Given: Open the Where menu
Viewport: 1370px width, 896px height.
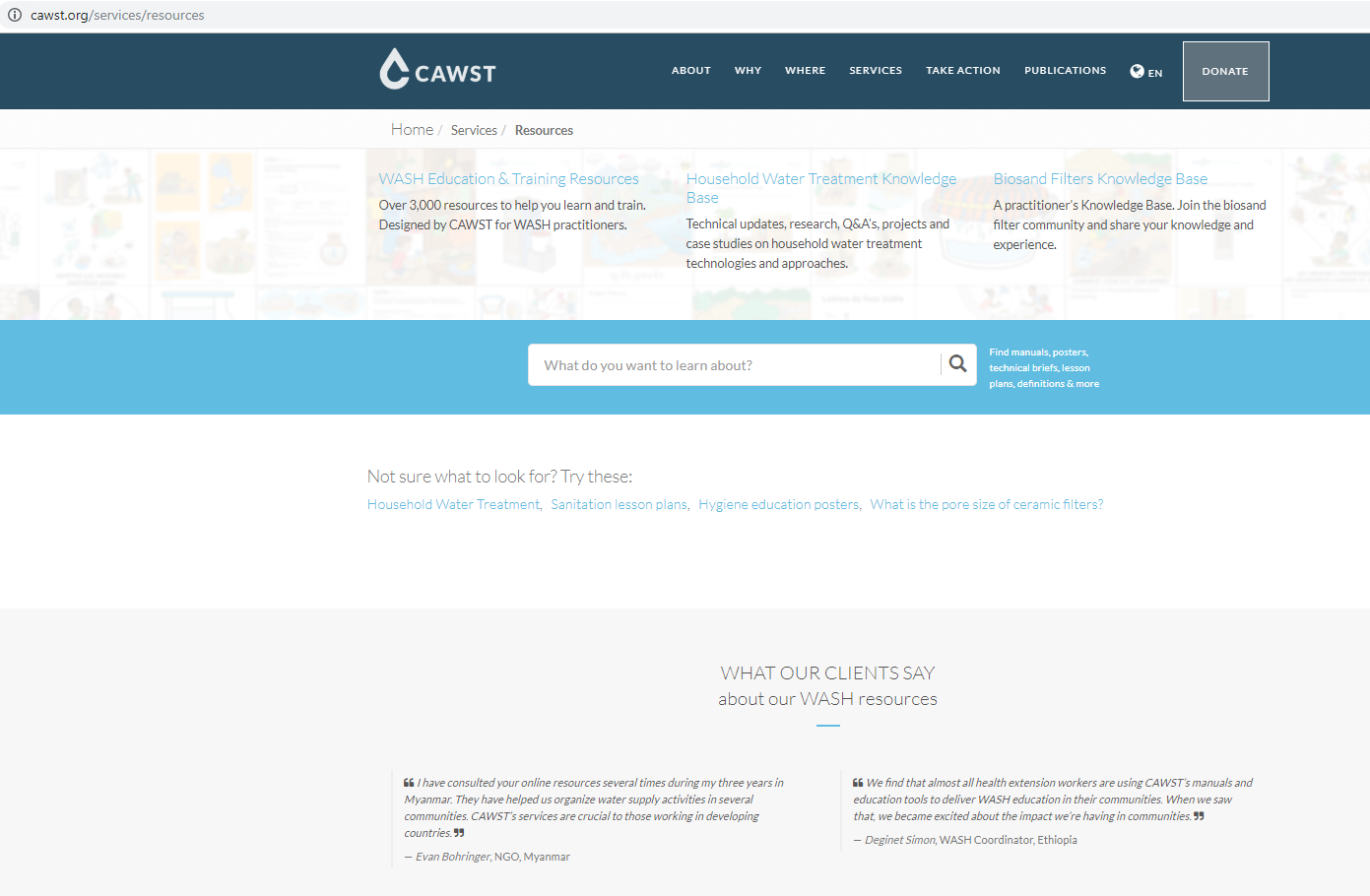Looking at the screenshot, I should click(806, 71).
